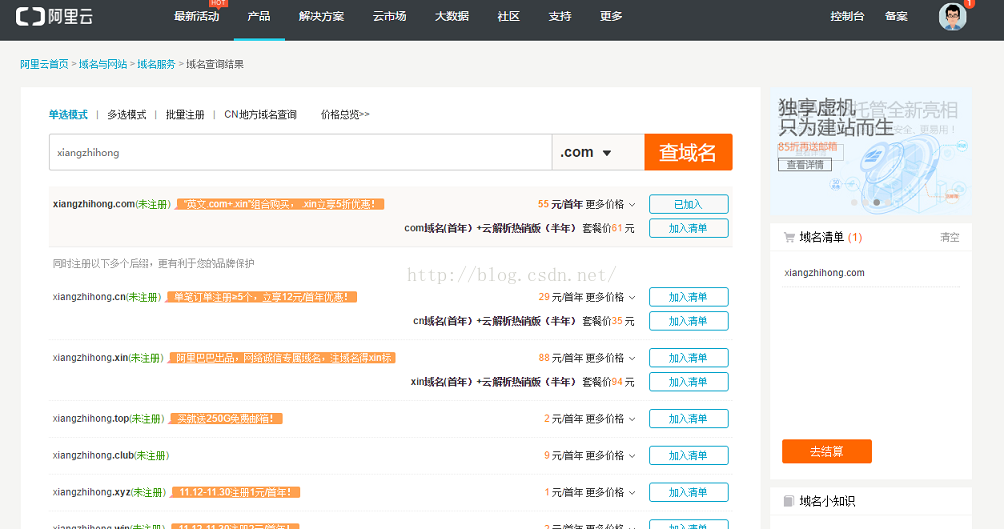Open 域名与网站 breadcrumb link
Image resolution: width=1004 pixels, height=529 pixels.
click(x=103, y=64)
